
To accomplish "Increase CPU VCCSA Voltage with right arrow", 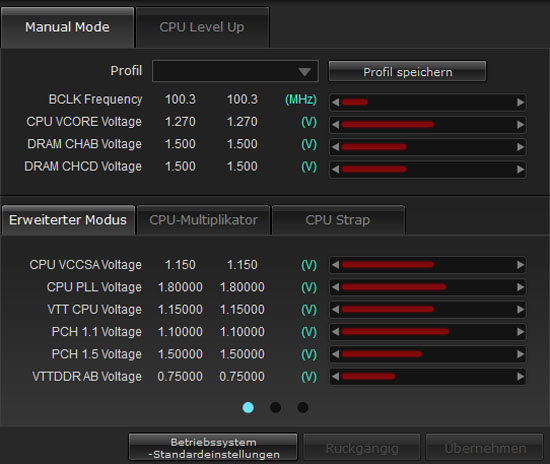I will 521,265.
